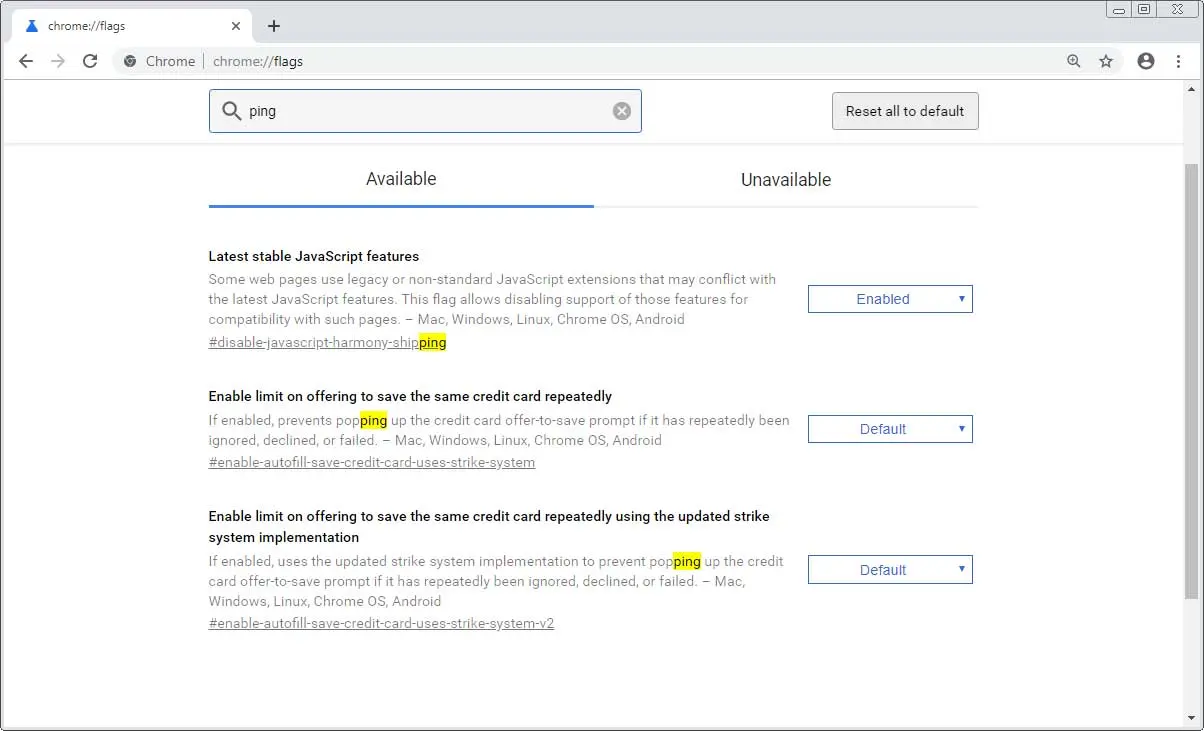Viewport: 1204px width, 731px height.
Task: Maximize the Chrome window
Action: [1144, 9]
